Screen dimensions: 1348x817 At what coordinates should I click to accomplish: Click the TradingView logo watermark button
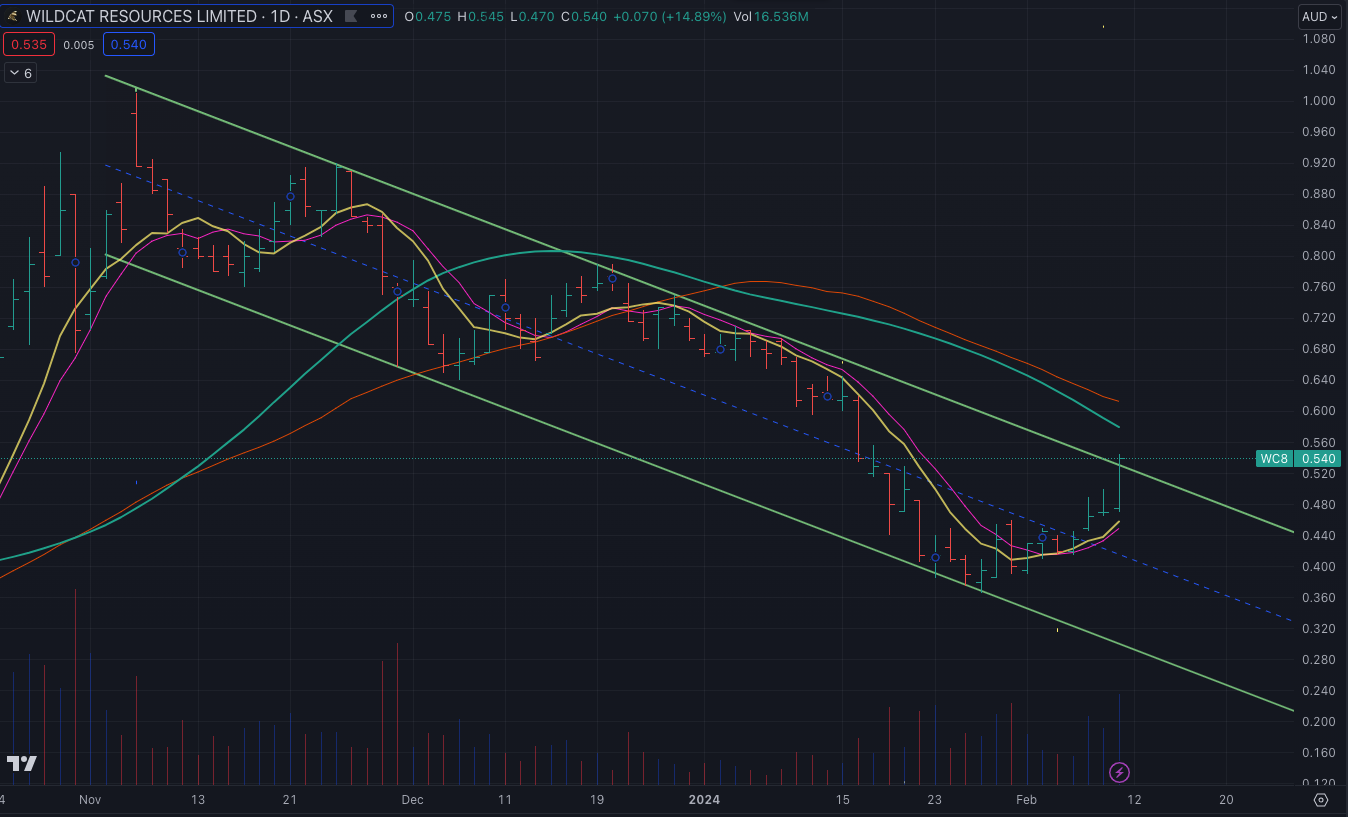[x=22, y=764]
